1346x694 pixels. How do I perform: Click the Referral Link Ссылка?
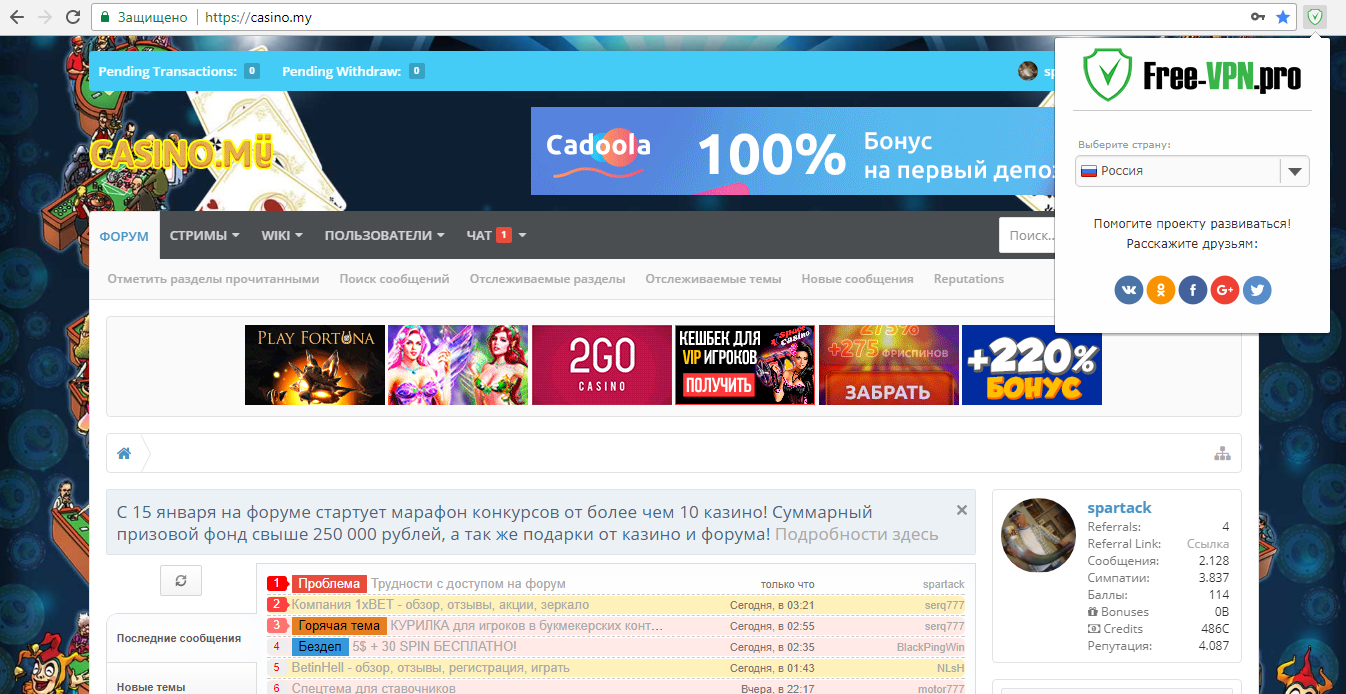pyautogui.click(x=1207, y=544)
